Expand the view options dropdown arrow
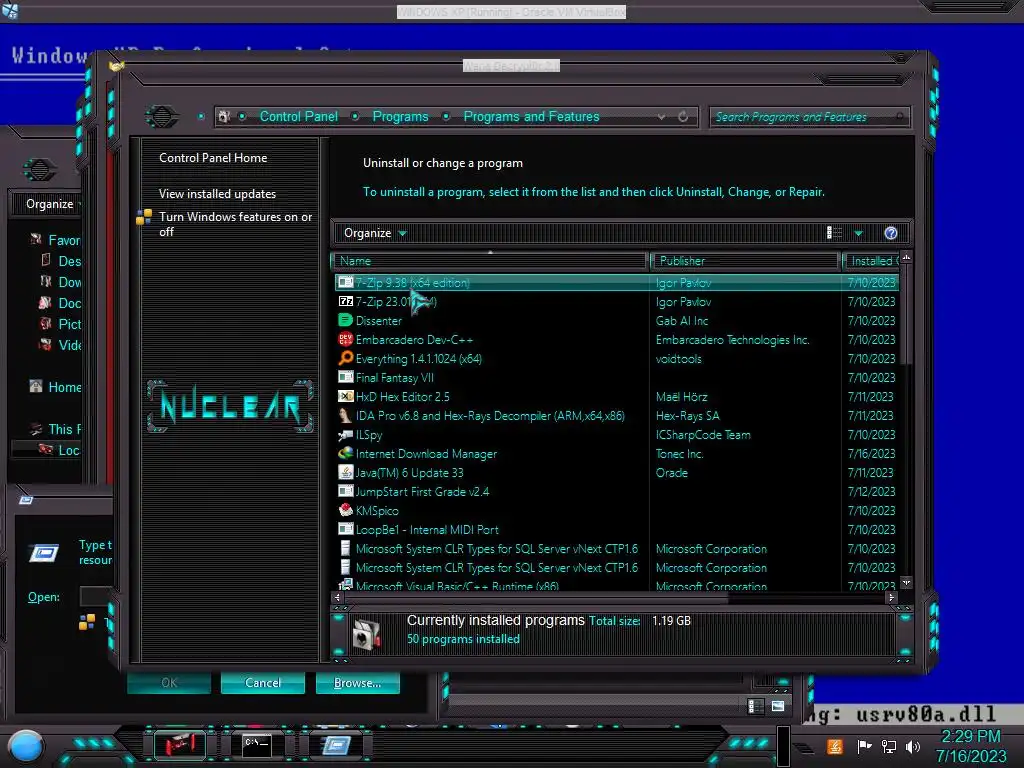The width and height of the screenshot is (1024, 768). (859, 233)
